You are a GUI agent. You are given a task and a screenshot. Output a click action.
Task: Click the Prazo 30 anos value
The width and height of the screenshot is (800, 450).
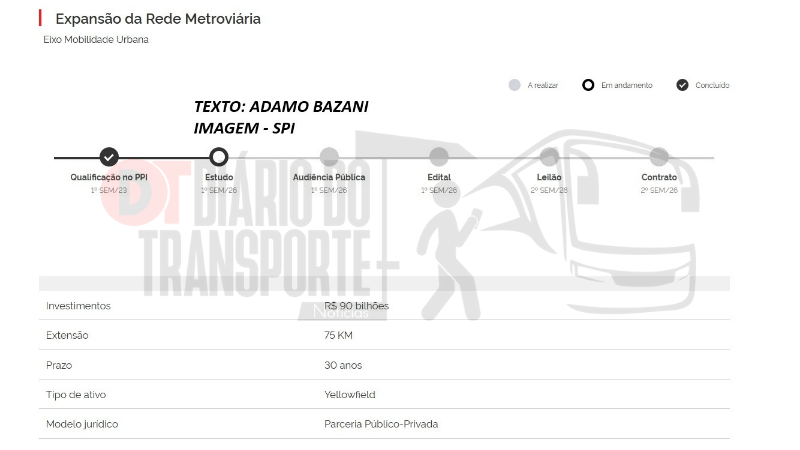click(x=342, y=365)
